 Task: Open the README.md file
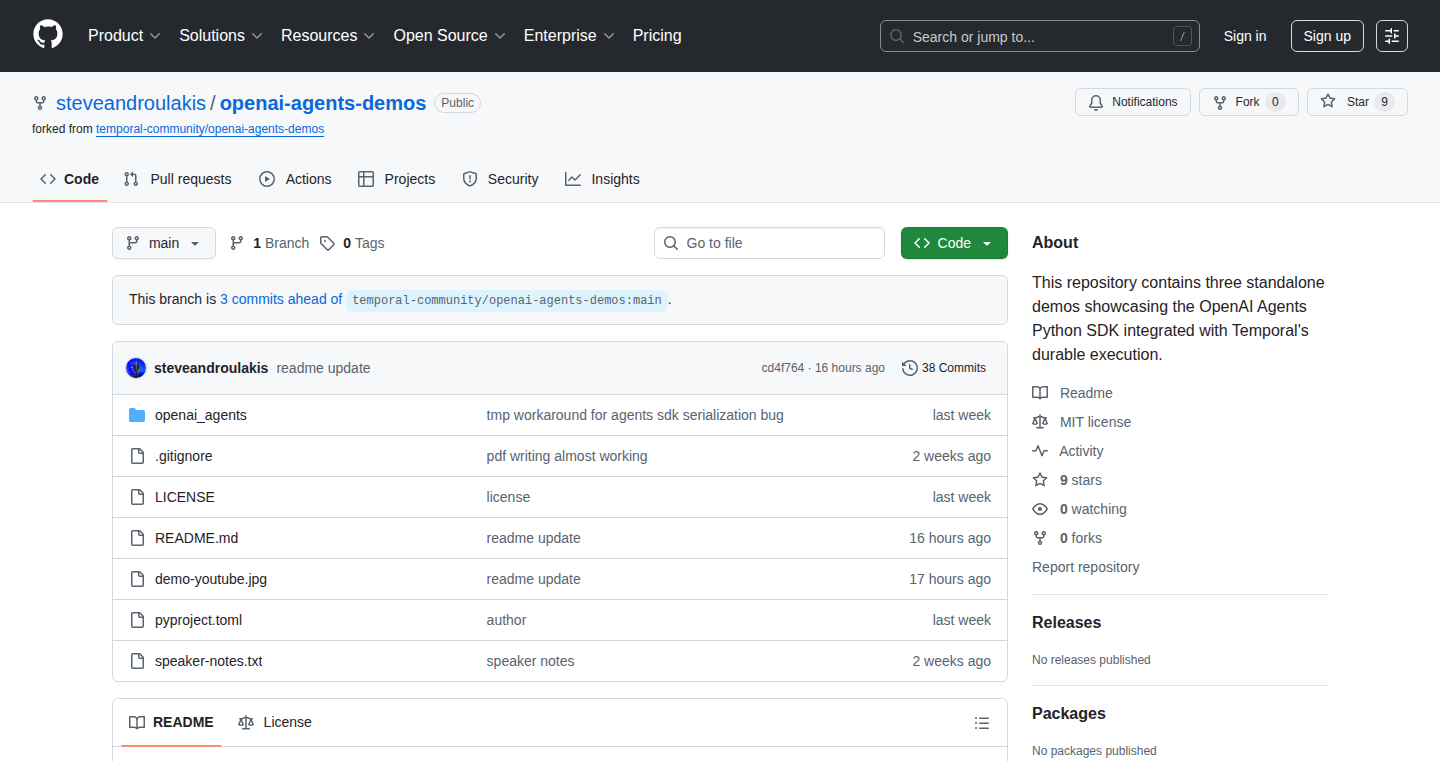[x=197, y=538]
